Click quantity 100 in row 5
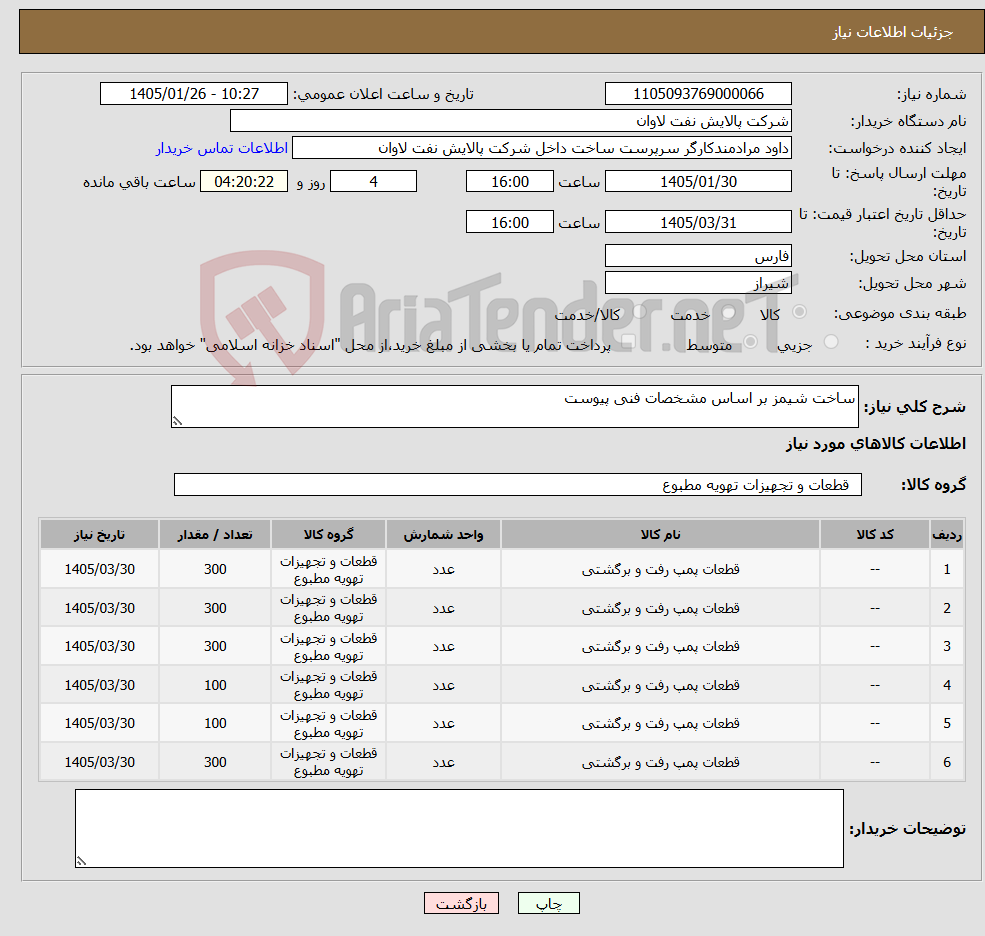 [x=215, y=723]
